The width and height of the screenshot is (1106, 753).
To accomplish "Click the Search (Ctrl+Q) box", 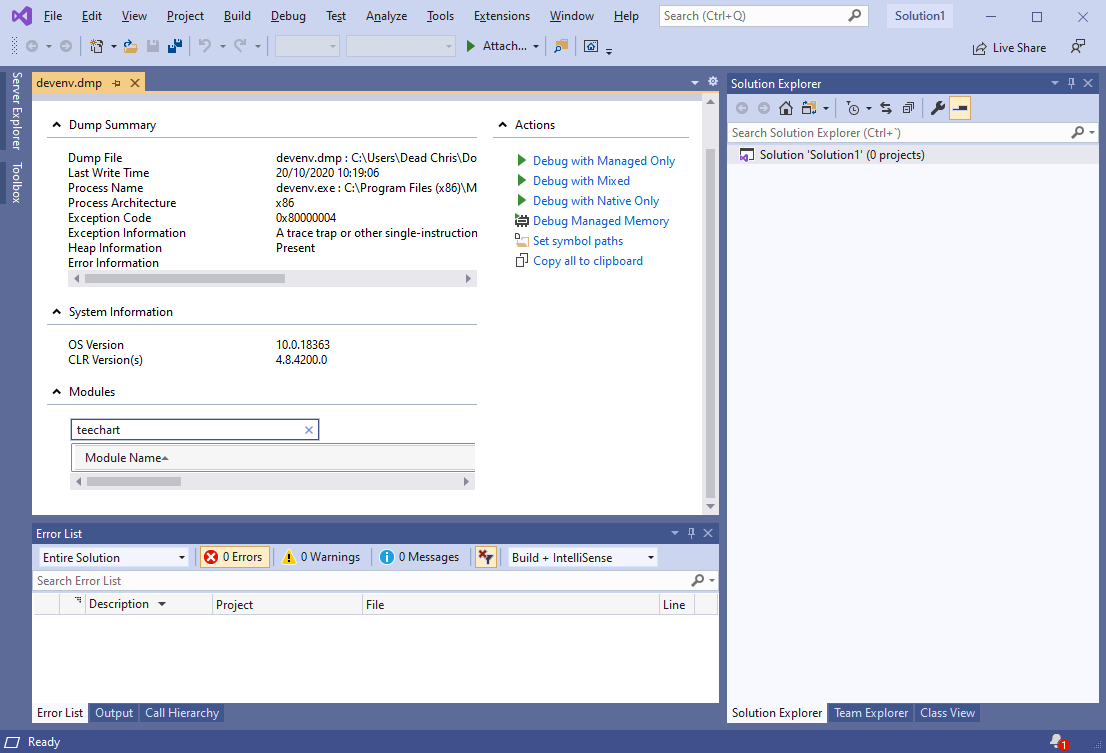I will (x=763, y=16).
